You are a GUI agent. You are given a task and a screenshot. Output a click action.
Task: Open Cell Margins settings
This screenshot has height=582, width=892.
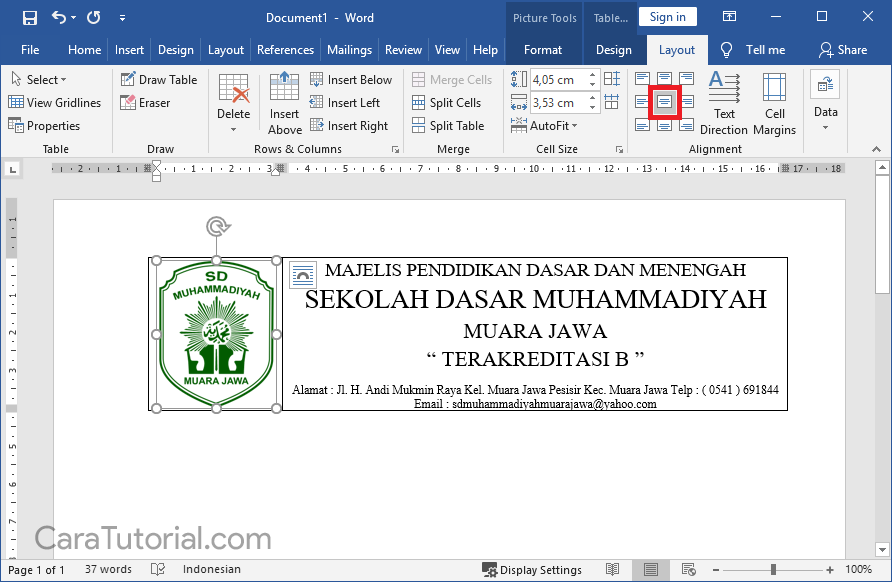pos(774,104)
